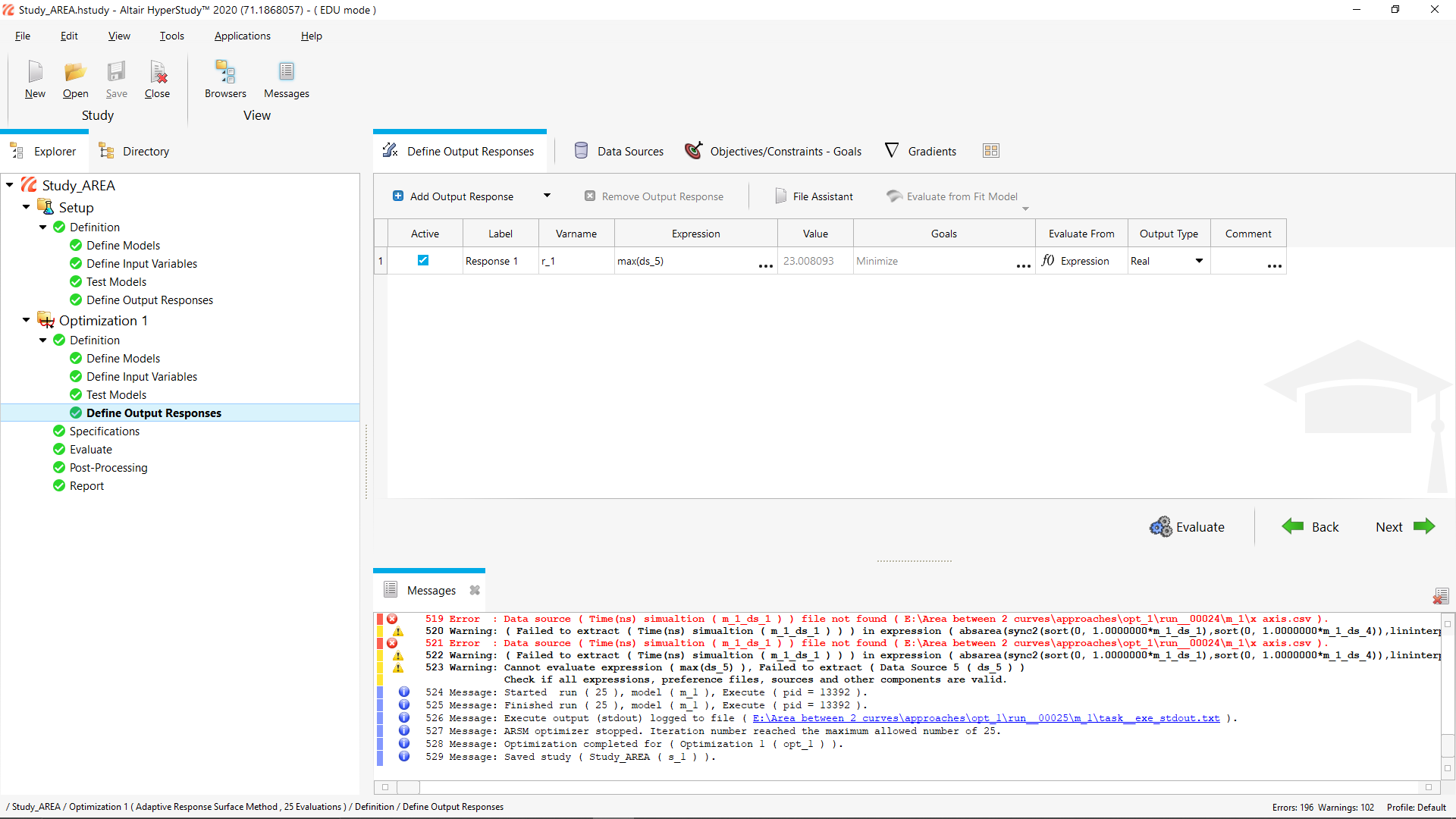Click the Study_AREA study icon in the tree
This screenshot has height=819, width=1456.
pyautogui.click(x=29, y=185)
